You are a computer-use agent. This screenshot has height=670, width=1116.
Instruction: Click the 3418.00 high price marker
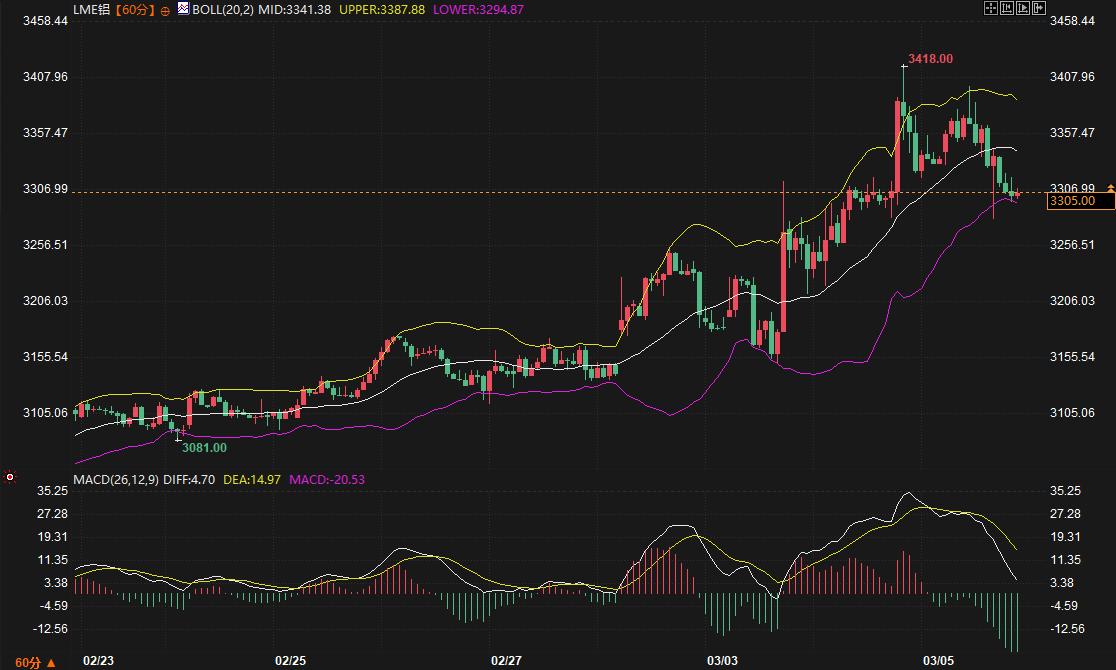pyautogui.click(x=929, y=59)
